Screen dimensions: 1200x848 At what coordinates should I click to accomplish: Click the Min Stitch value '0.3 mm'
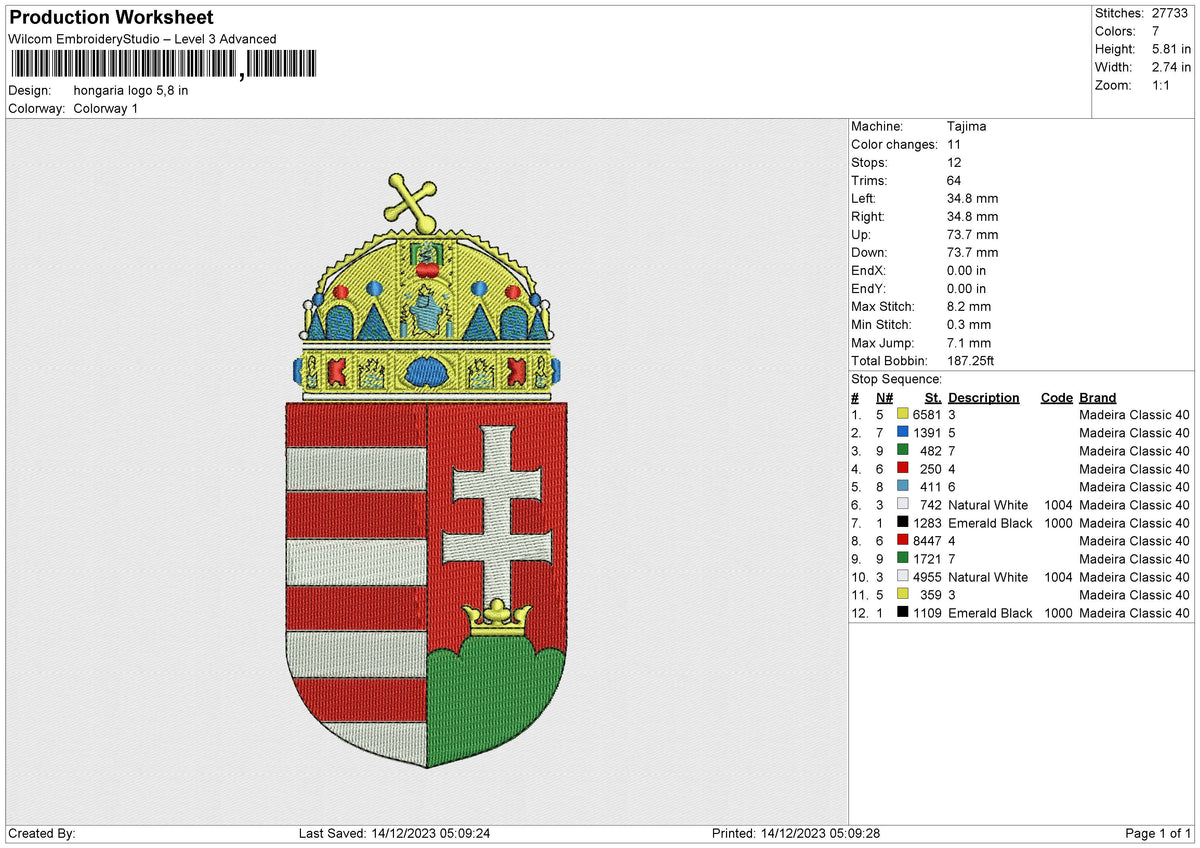tap(969, 325)
